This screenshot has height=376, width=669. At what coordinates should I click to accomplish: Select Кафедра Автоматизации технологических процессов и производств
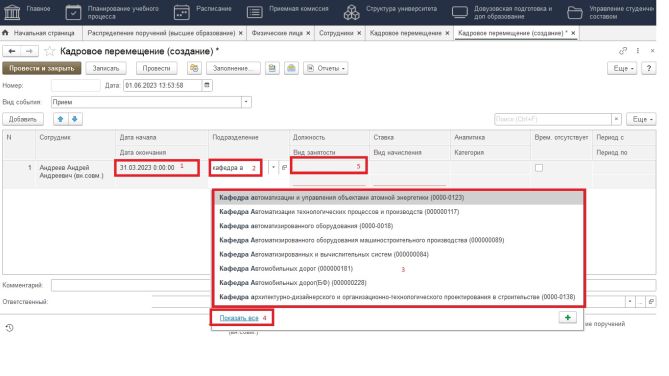pyautogui.click(x=398, y=212)
